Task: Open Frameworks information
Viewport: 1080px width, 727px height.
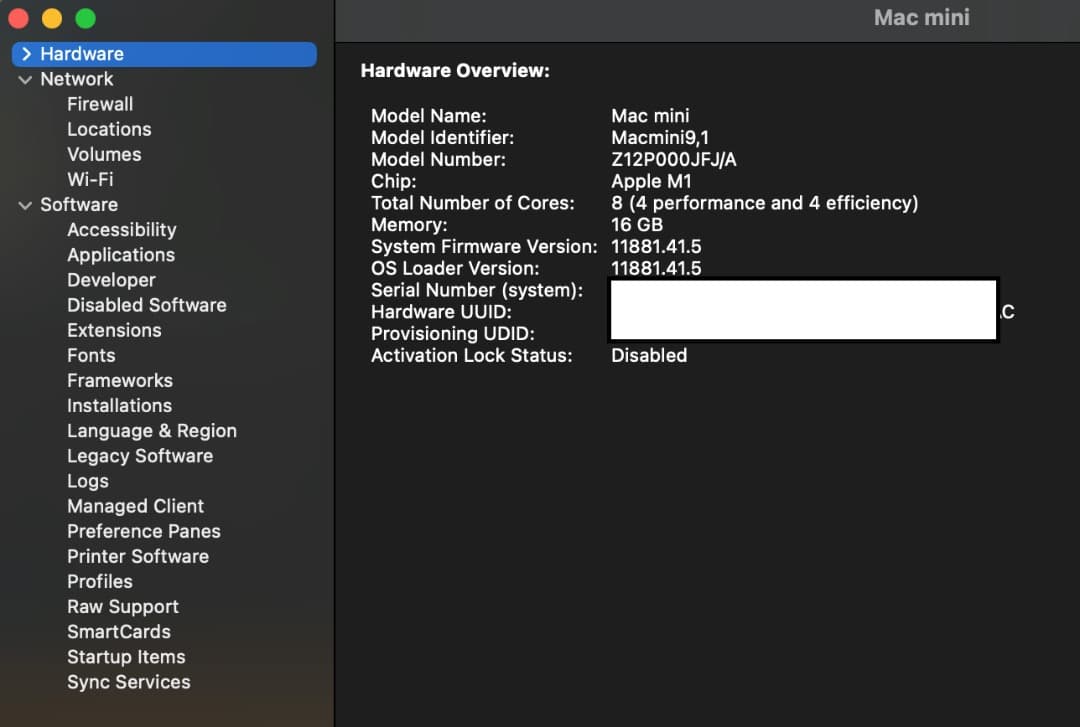Action: click(120, 380)
